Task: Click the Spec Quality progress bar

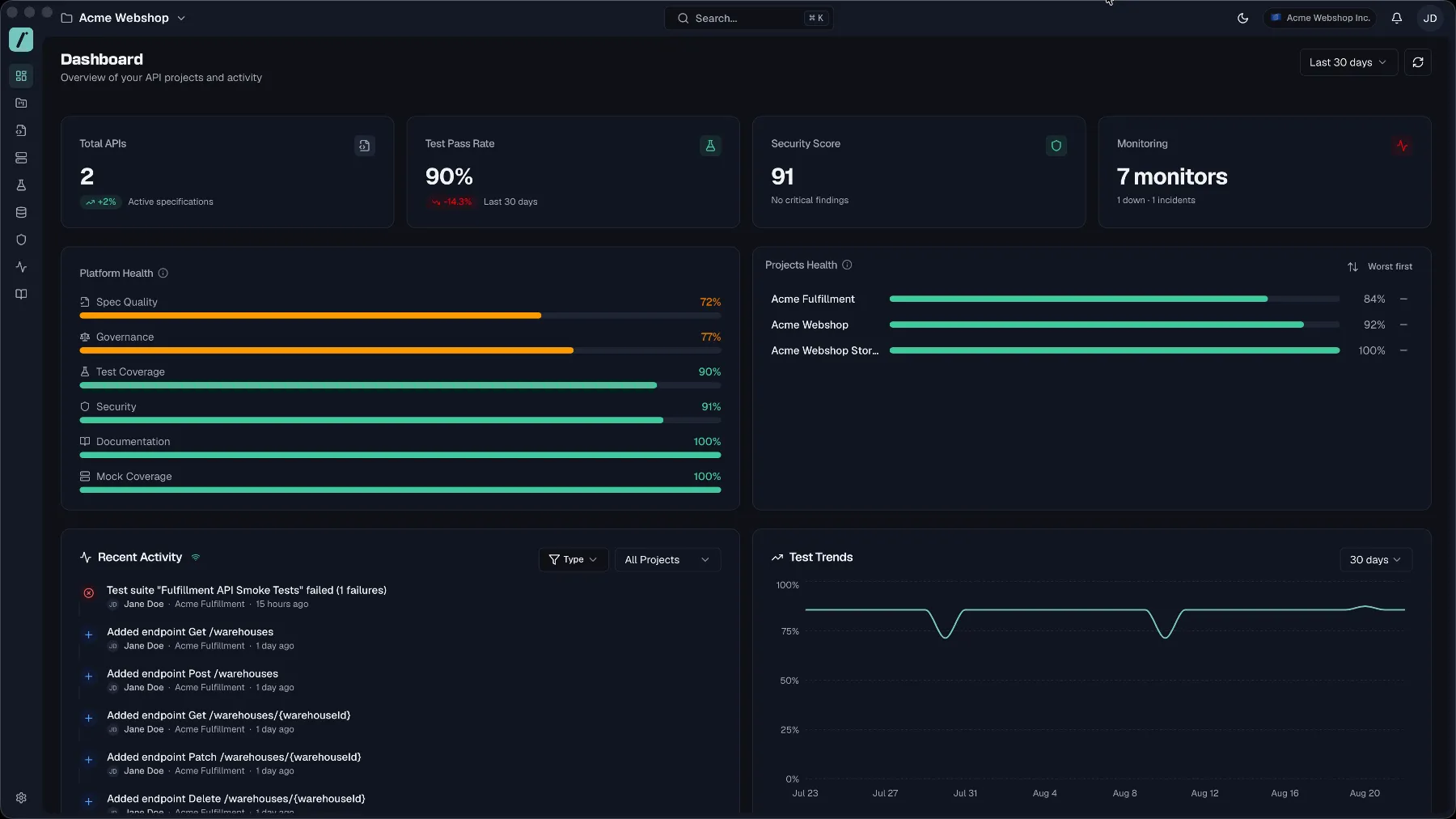Action: point(400,316)
